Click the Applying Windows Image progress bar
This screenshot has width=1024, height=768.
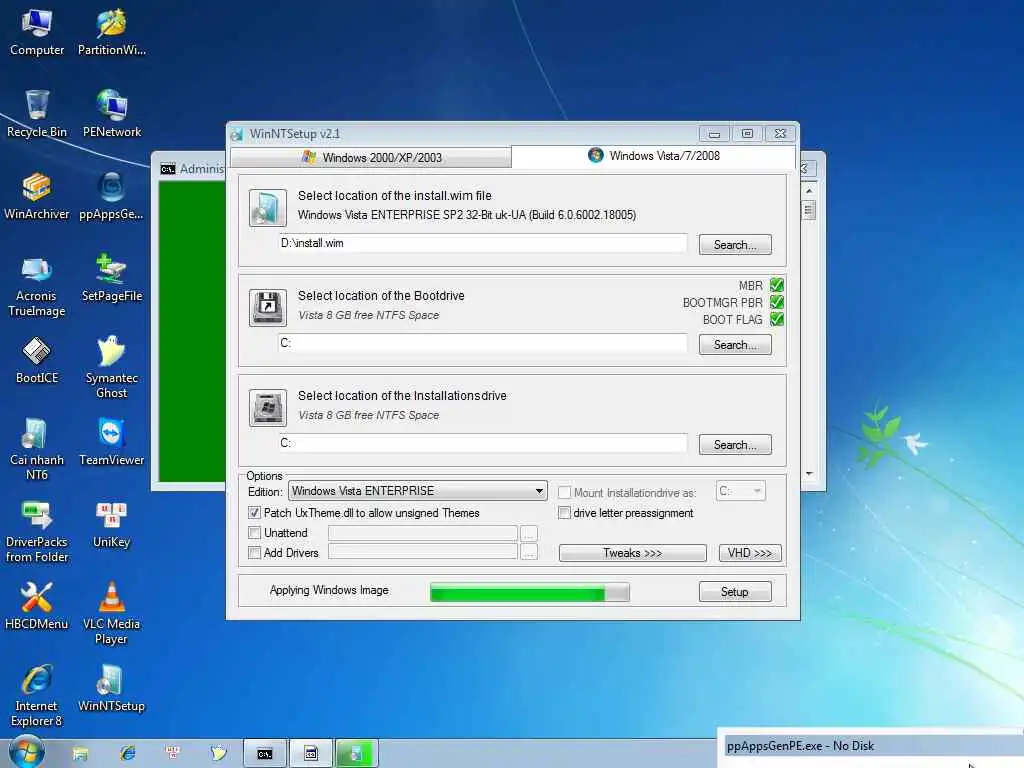[530, 592]
